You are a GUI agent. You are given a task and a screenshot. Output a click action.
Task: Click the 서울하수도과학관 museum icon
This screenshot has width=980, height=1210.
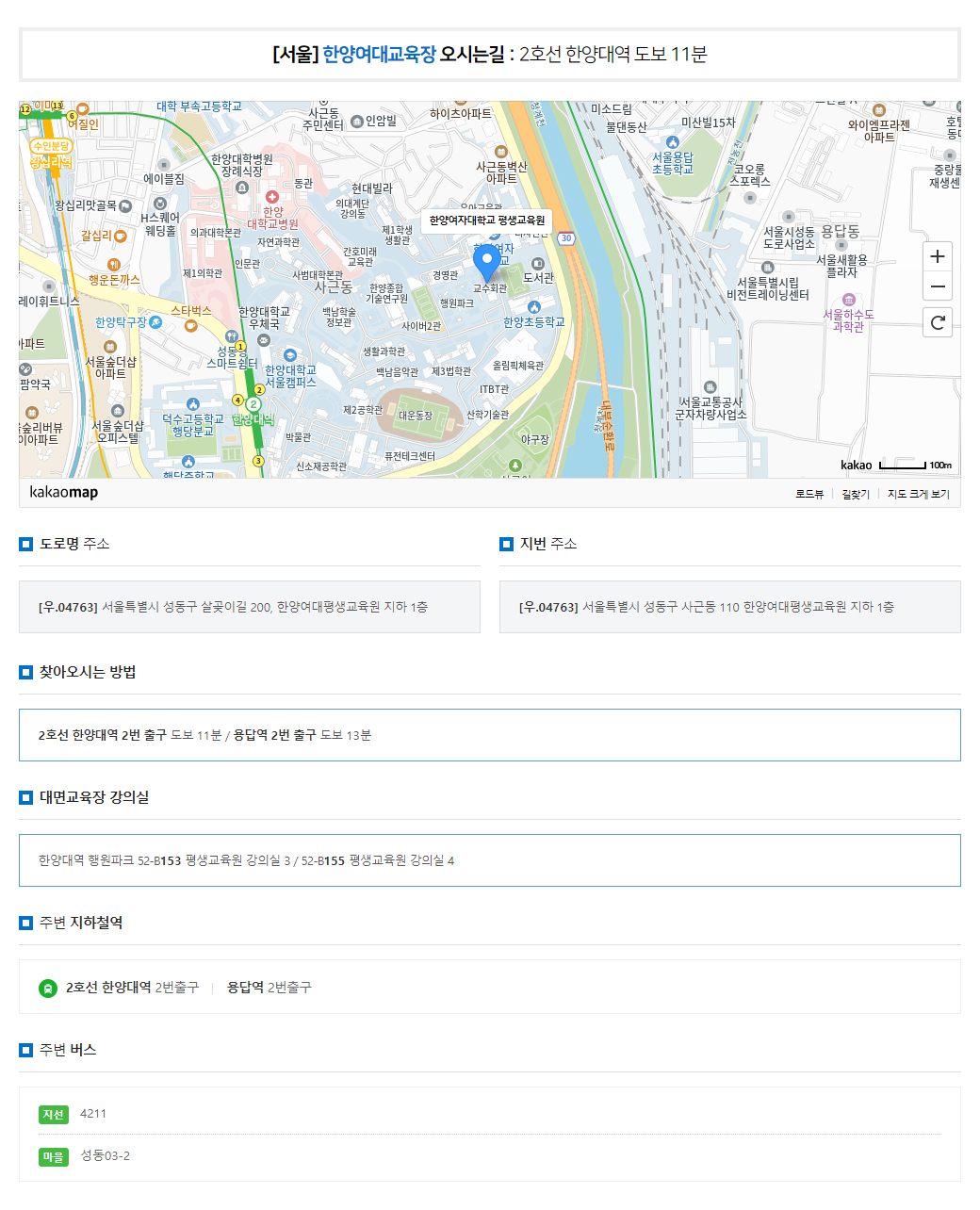tap(848, 300)
